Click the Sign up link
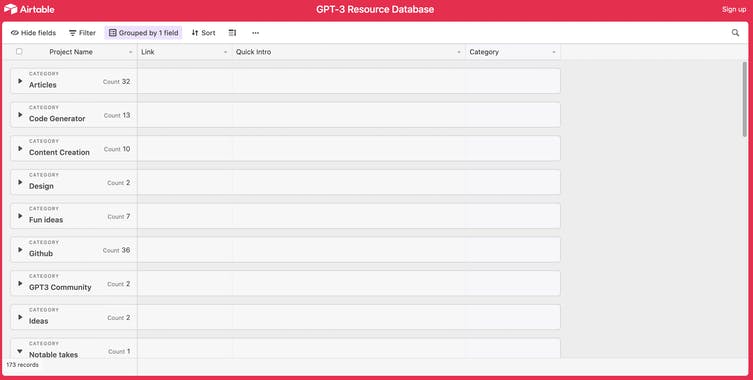Viewport: 753px width, 380px height. tap(734, 9)
